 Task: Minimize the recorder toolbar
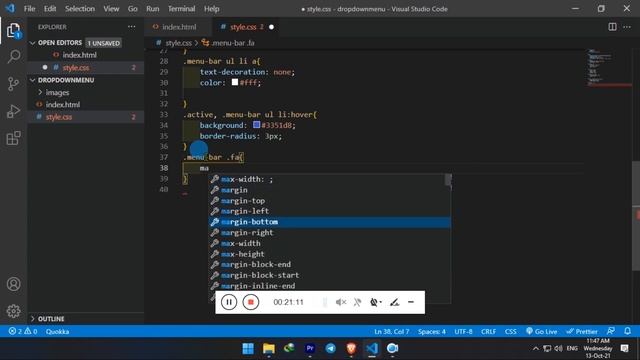411,302
